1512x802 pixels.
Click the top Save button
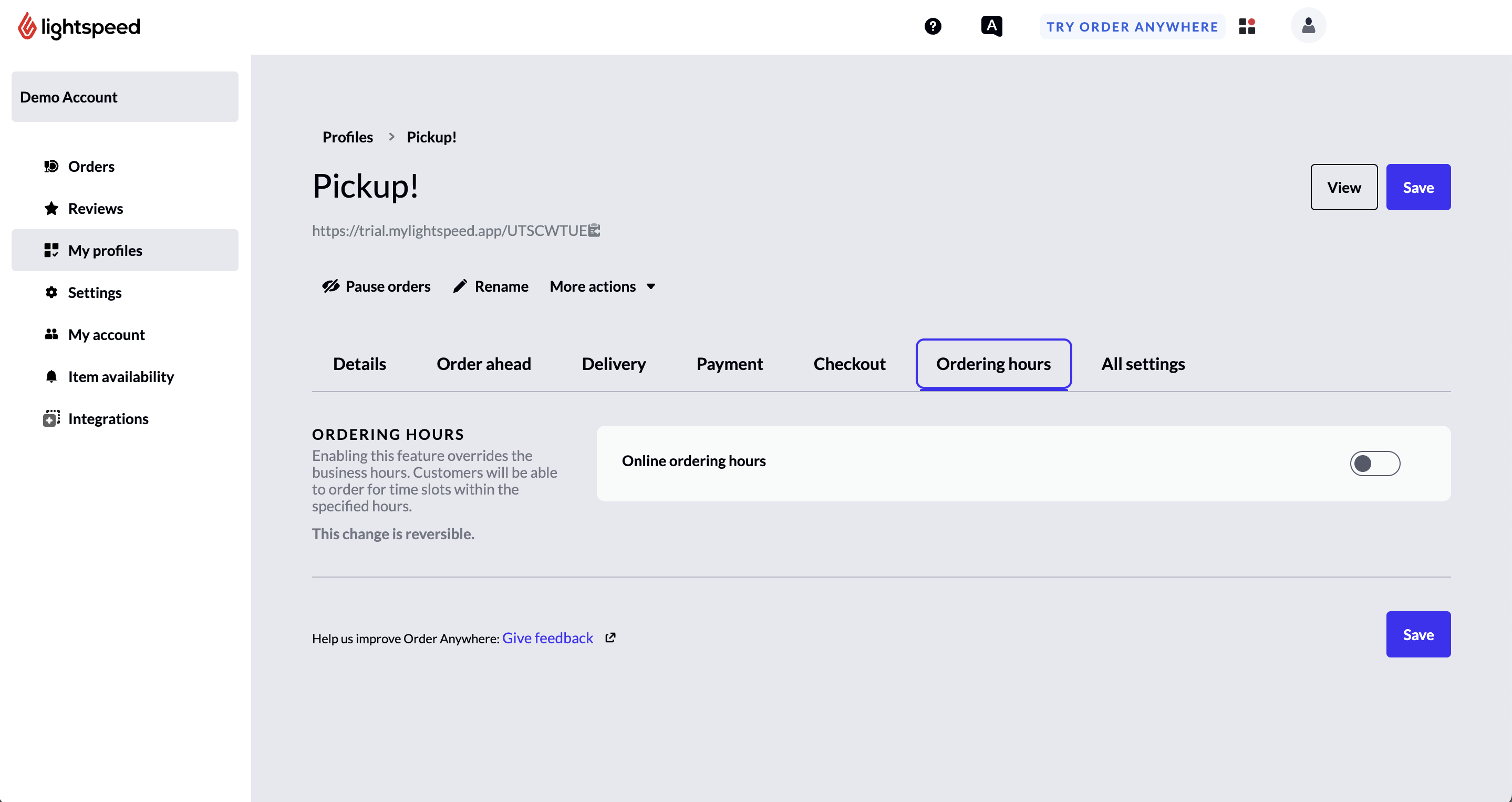pyautogui.click(x=1417, y=187)
